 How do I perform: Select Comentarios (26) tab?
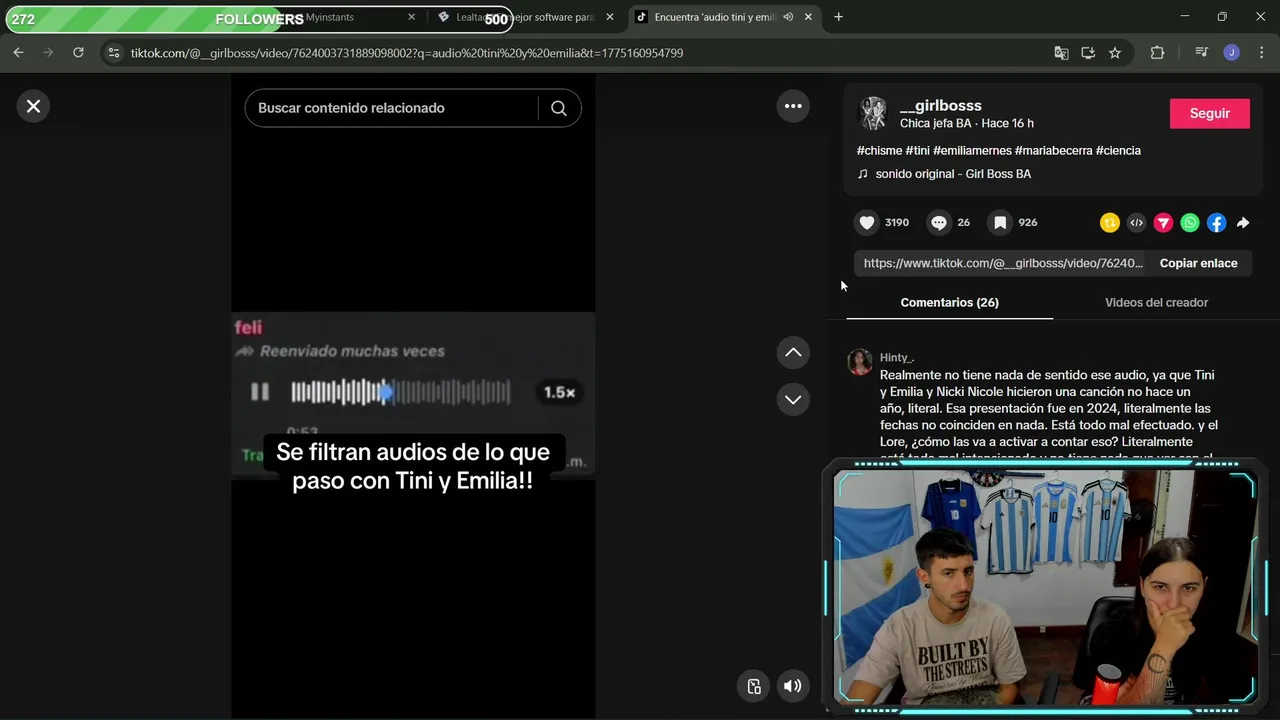coord(949,302)
